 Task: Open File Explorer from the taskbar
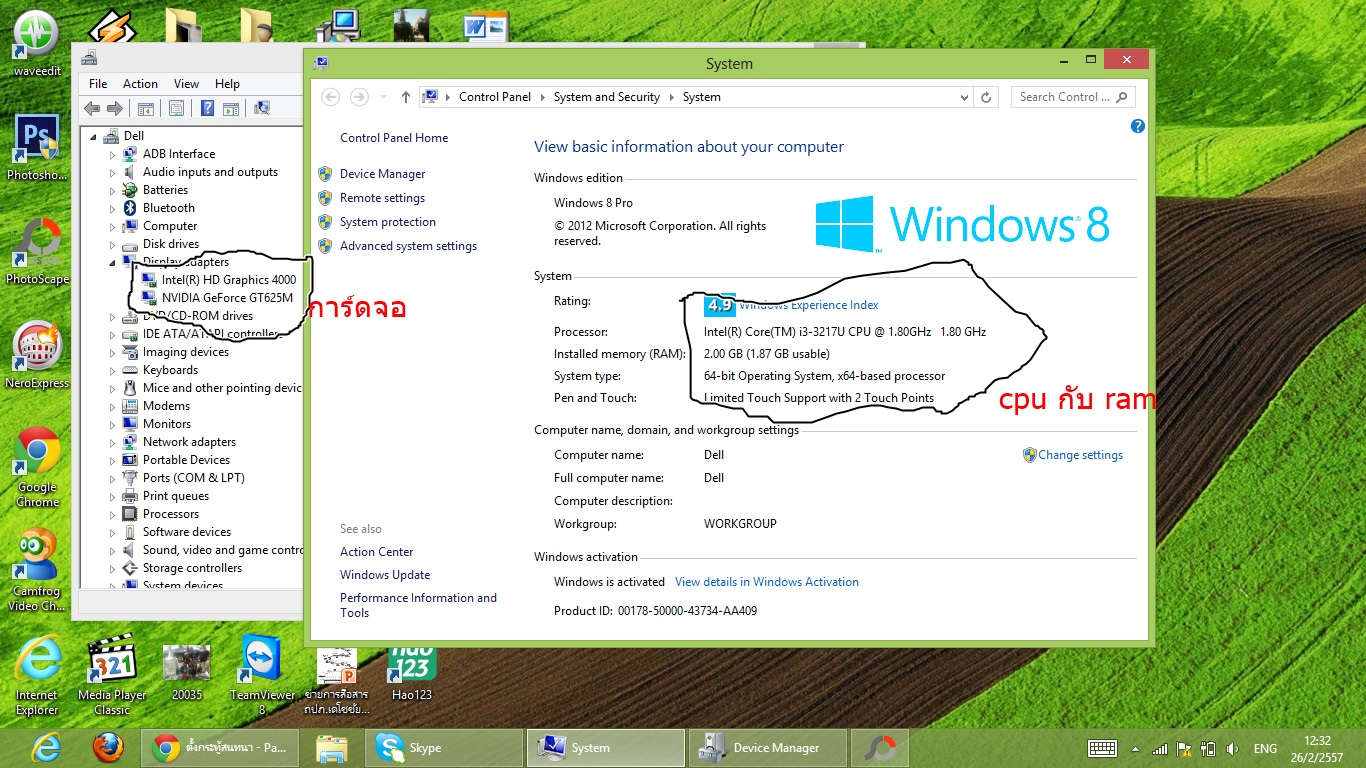click(331, 748)
